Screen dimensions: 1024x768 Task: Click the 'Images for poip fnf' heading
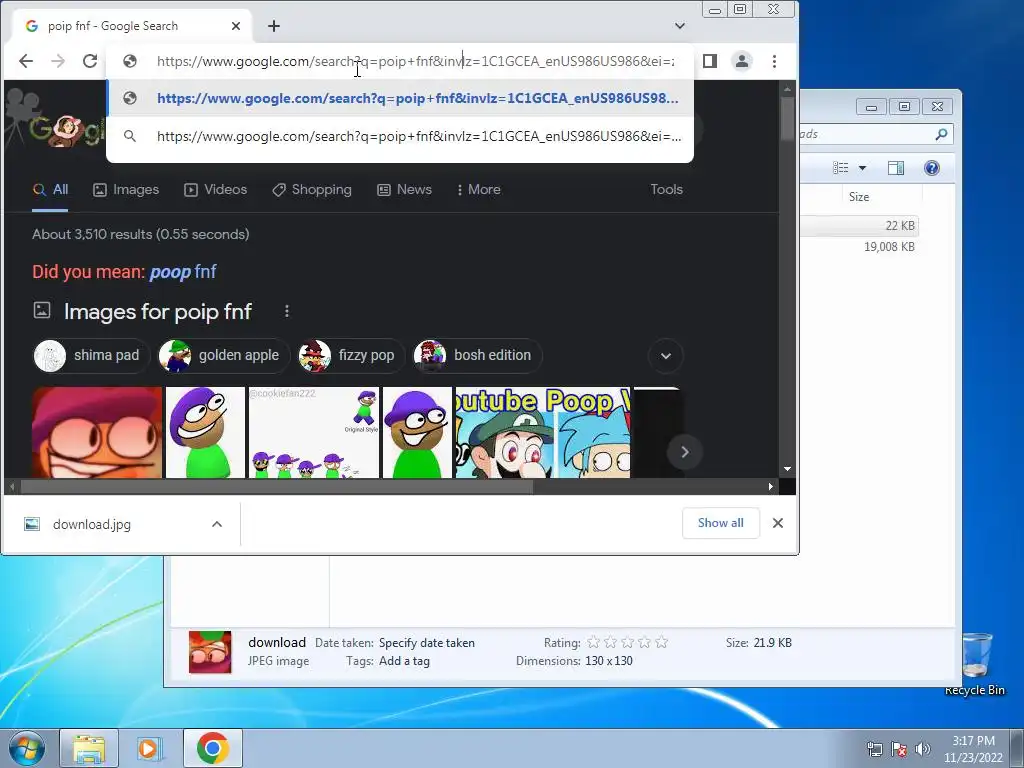[x=157, y=312]
